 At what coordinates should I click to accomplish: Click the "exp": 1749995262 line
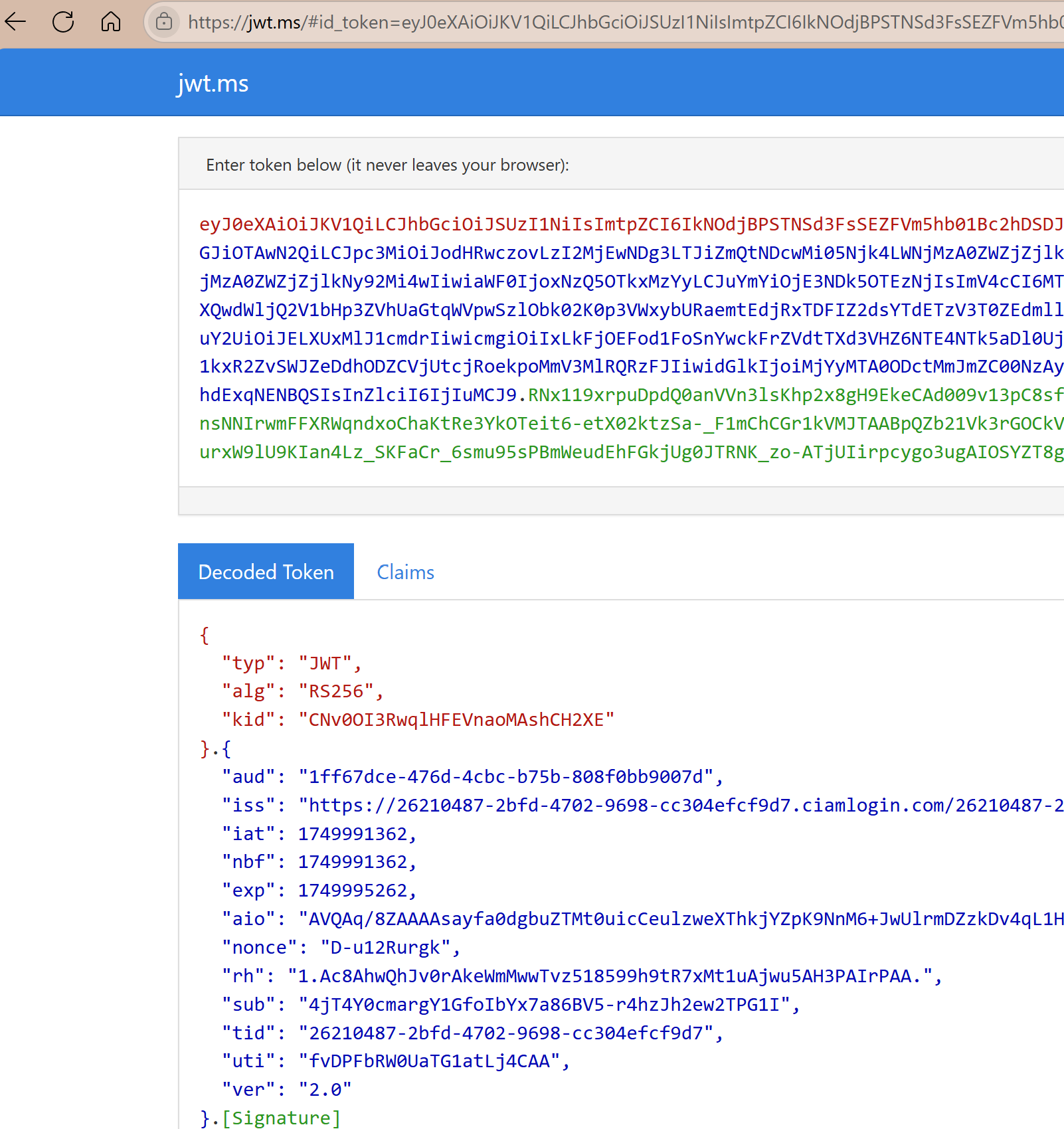(319, 891)
